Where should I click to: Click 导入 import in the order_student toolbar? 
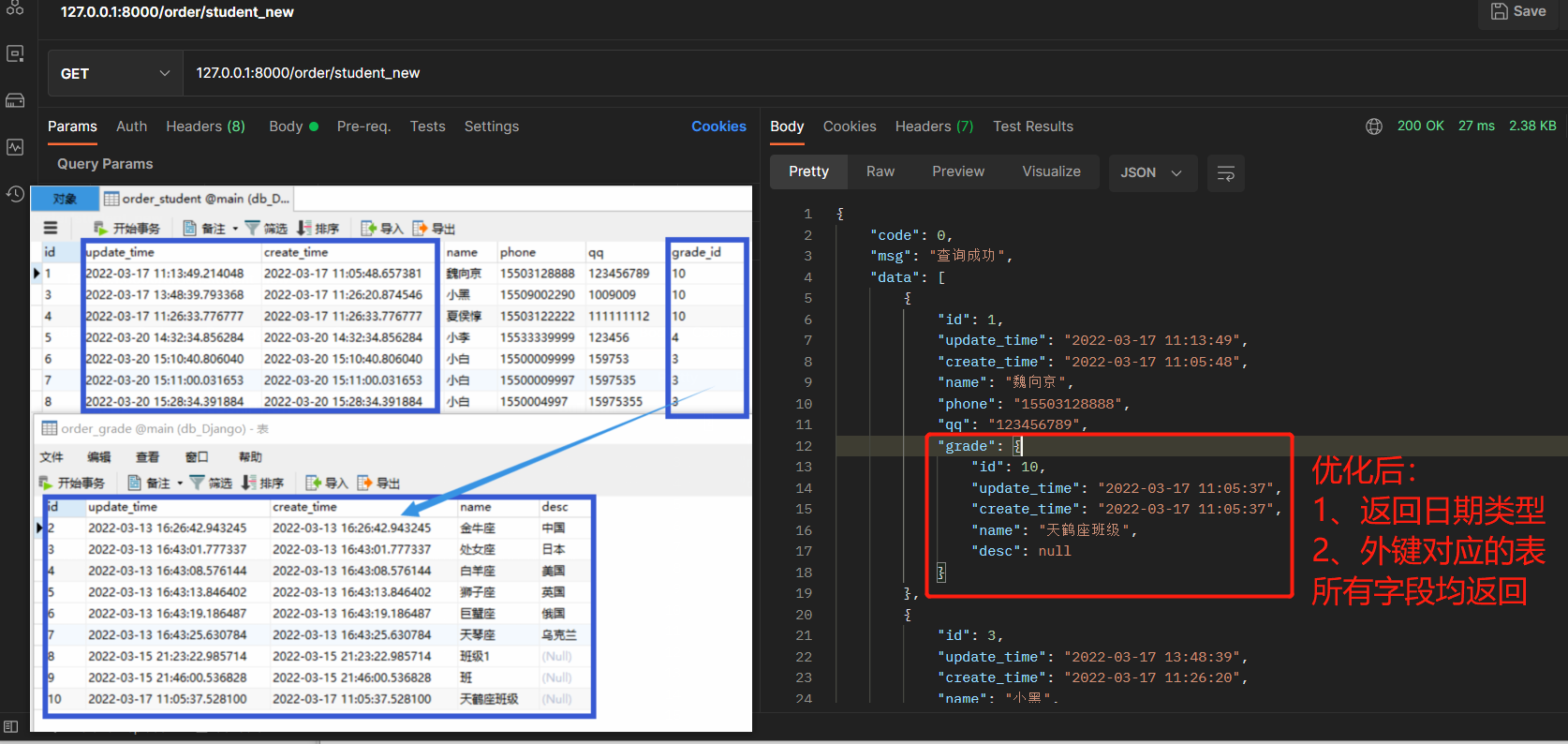click(x=381, y=229)
